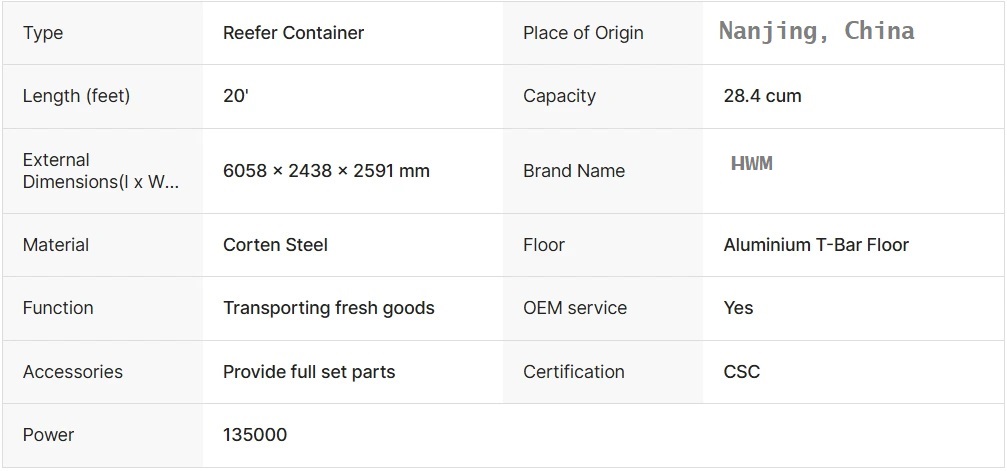Click the "28.4 cum" capacity value
Screen dimensions: 1007x471
762,96
